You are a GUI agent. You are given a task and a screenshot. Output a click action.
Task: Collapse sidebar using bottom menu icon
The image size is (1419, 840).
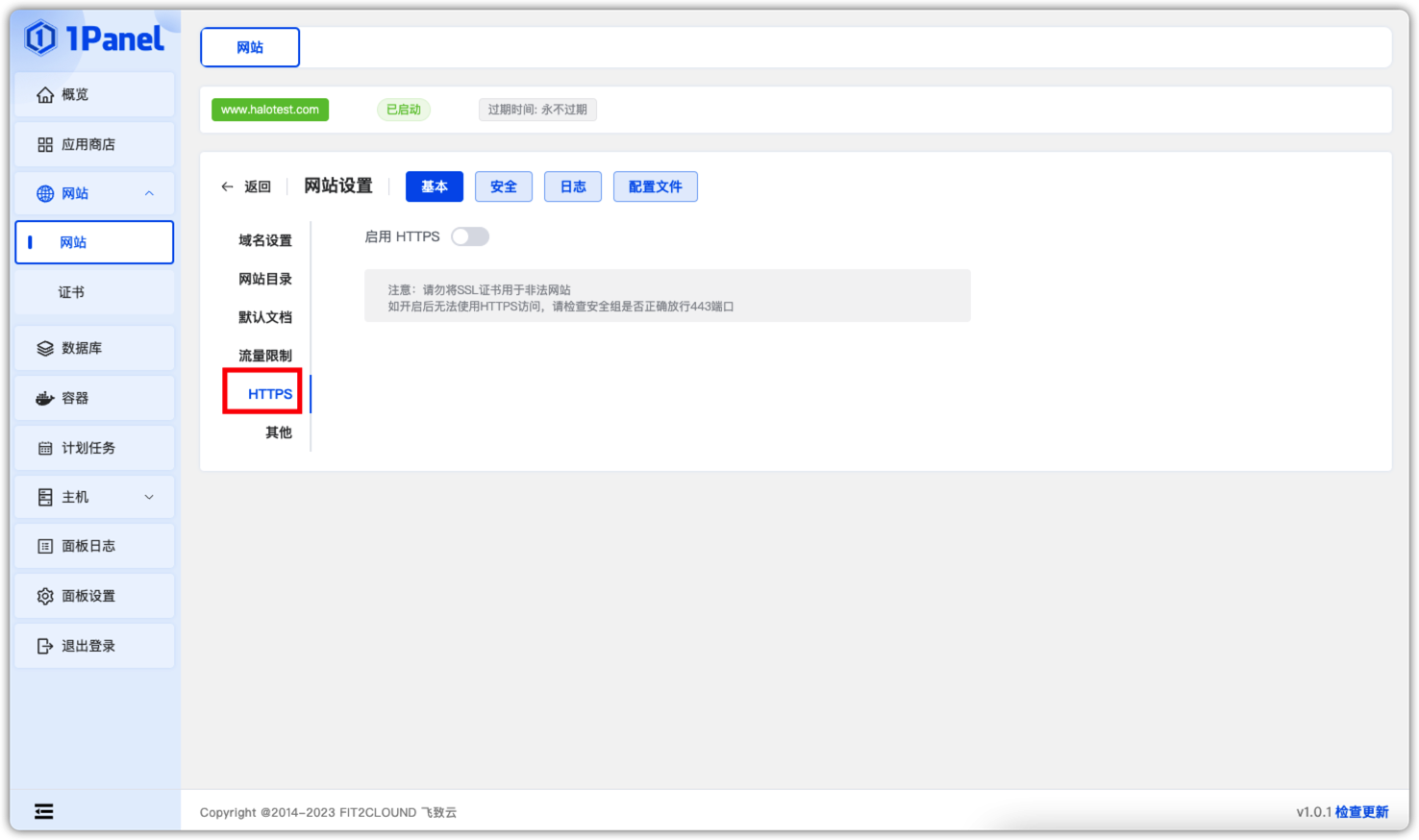tap(44, 812)
